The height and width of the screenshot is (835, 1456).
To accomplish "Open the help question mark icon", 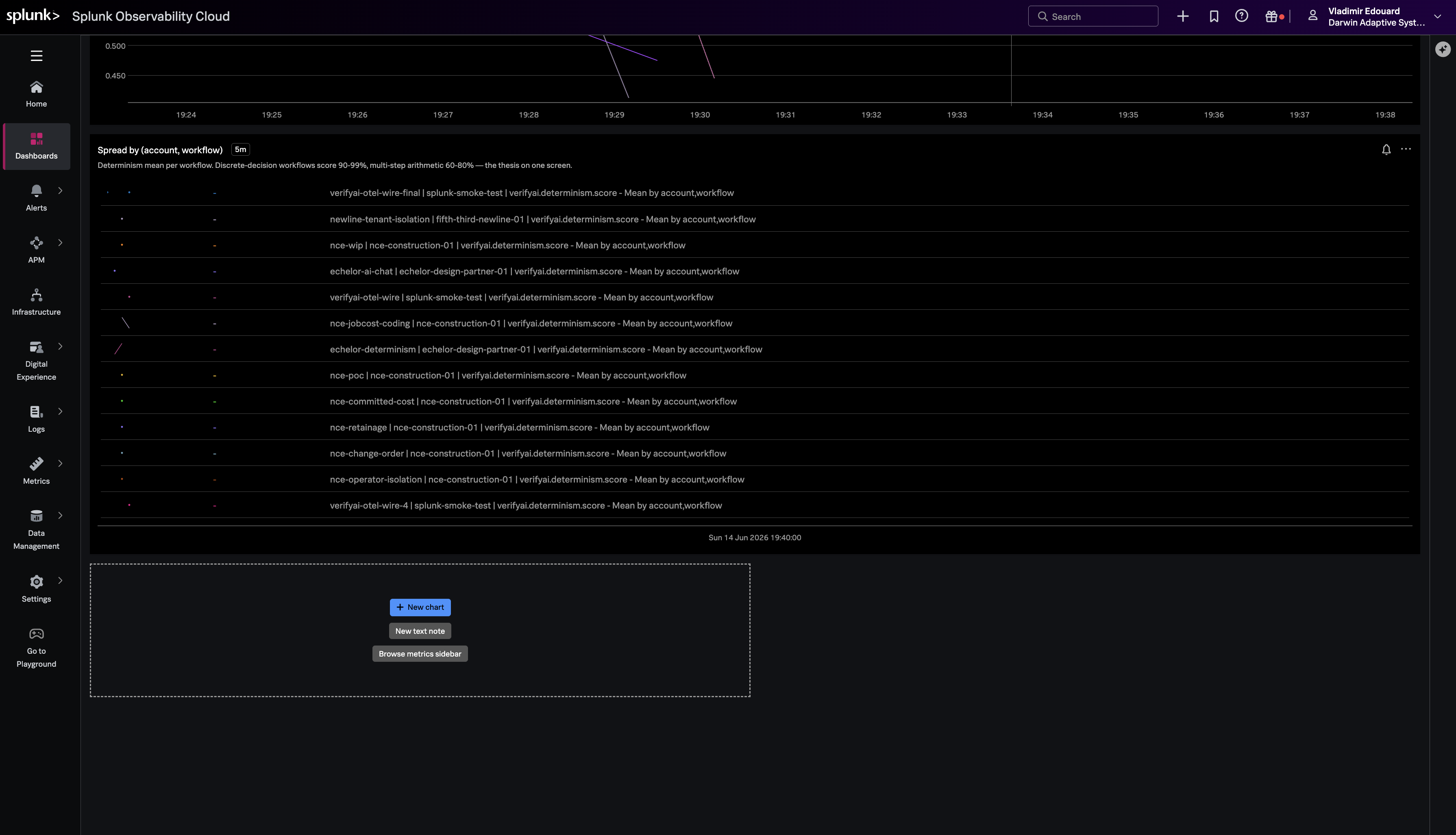I will (1242, 16).
